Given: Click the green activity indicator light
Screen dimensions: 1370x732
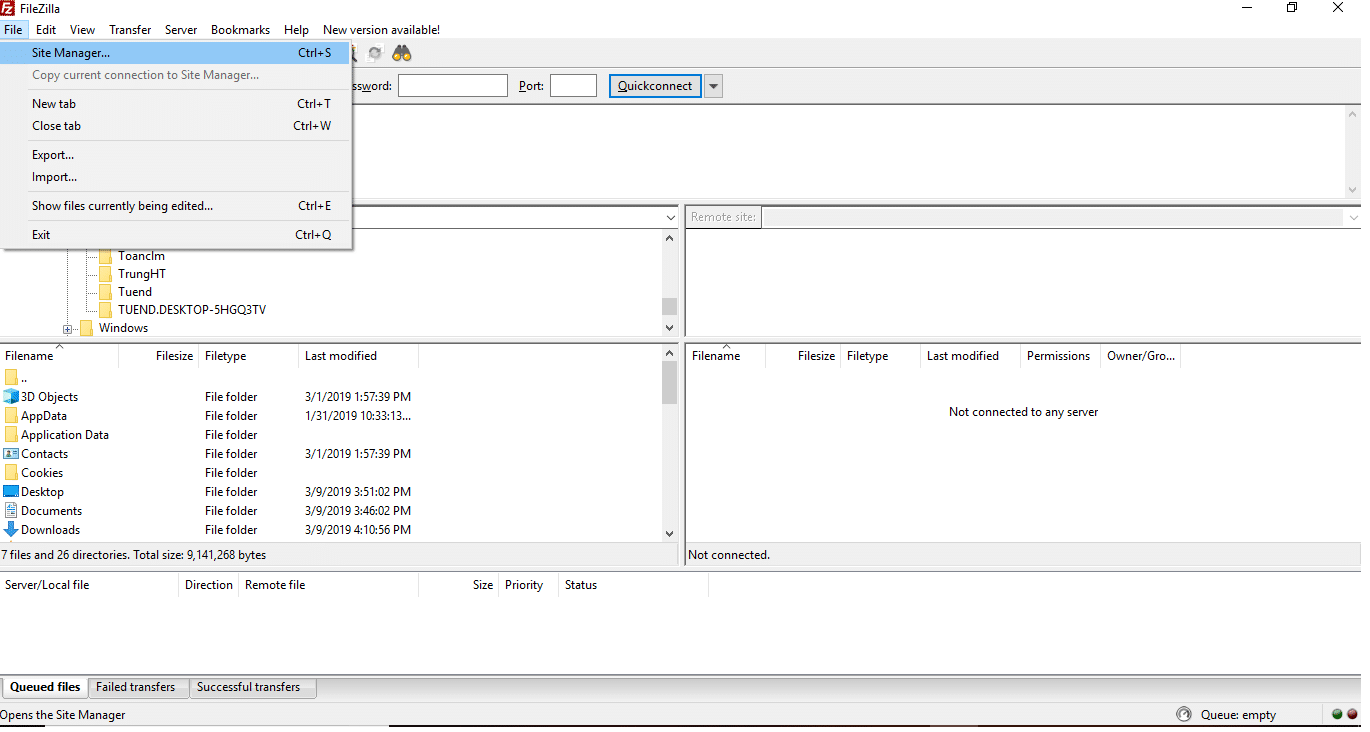Looking at the screenshot, I should (1337, 714).
